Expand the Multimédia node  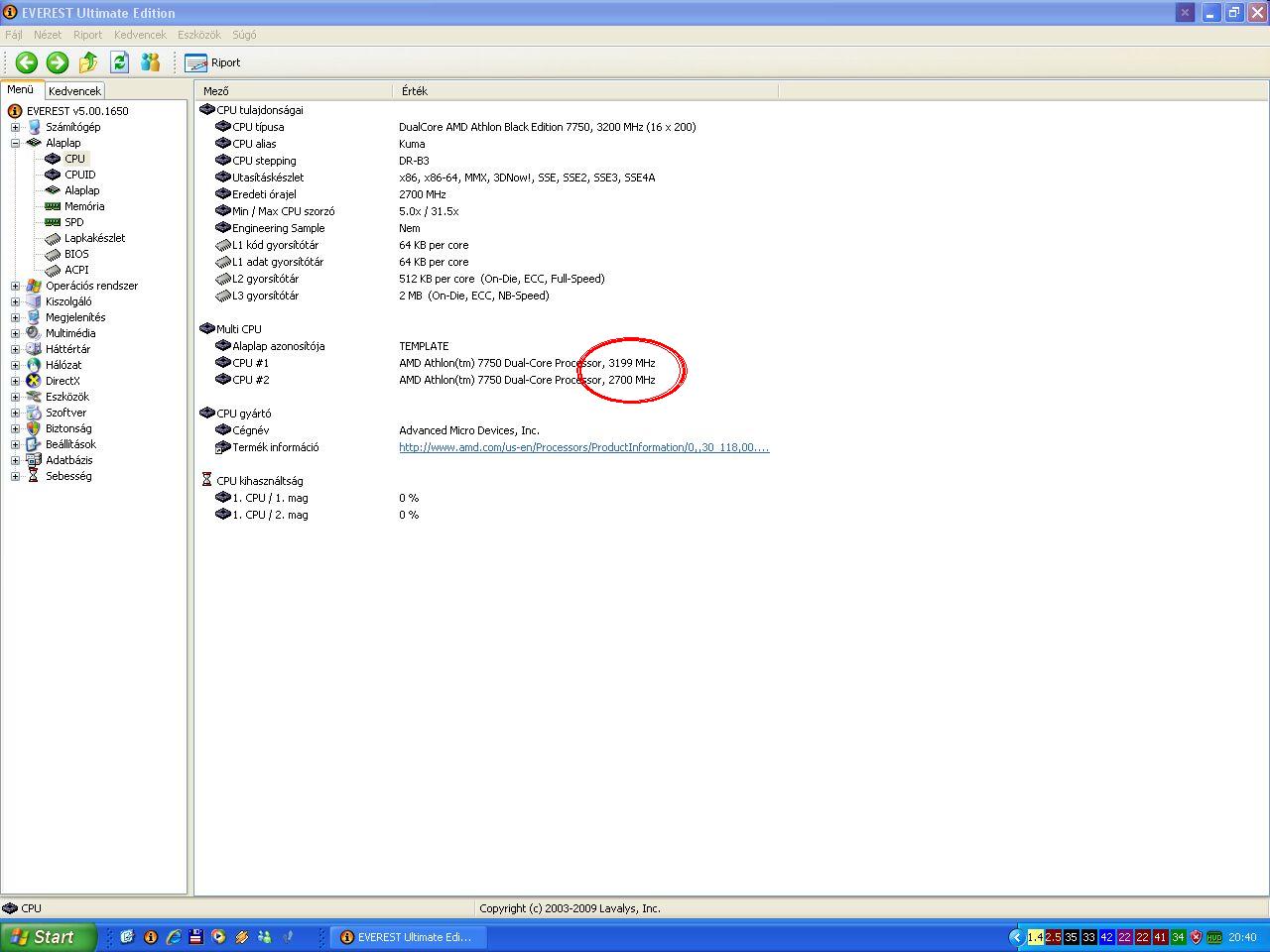pos(15,333)
